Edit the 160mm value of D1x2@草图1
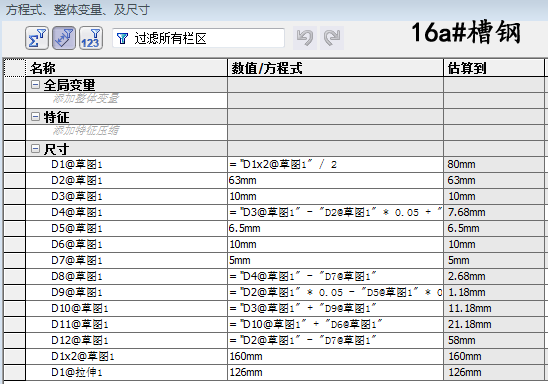 click(x=336, y=357)
